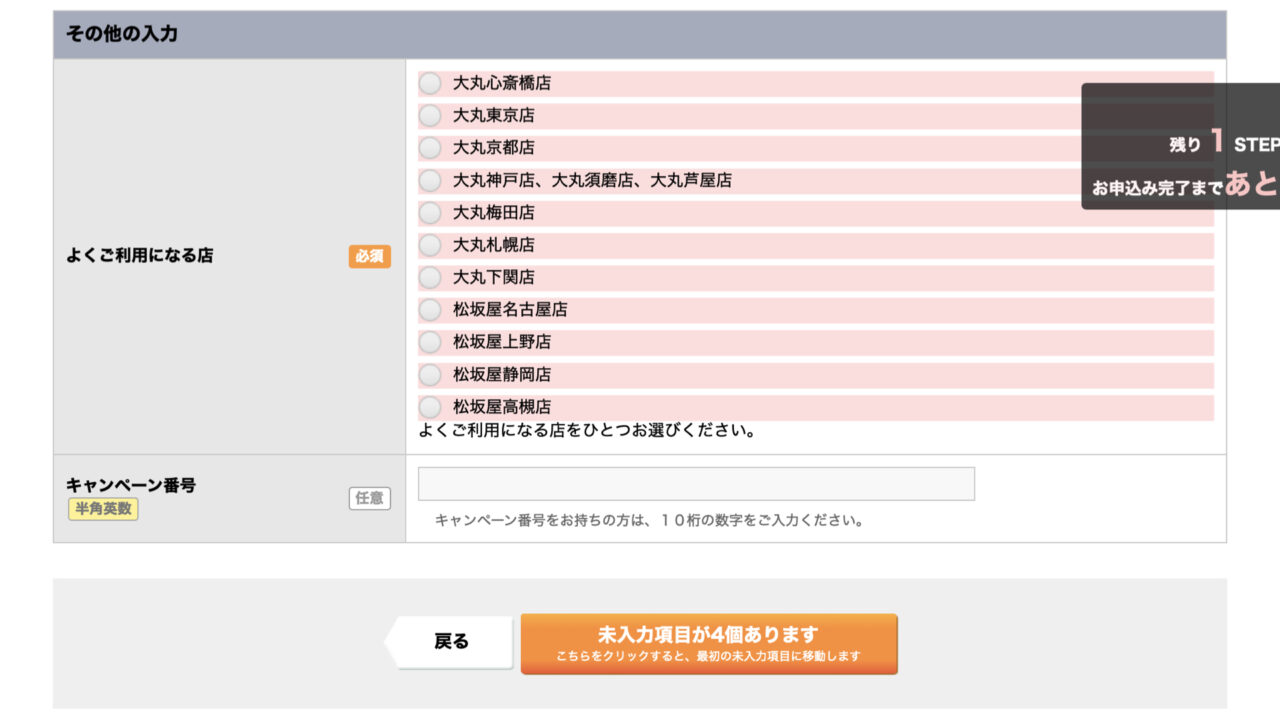Click the よくご利用になる店 field label
Image resolution: width=1280 pixels, height=720 pixels.
(x=140, y=255)
